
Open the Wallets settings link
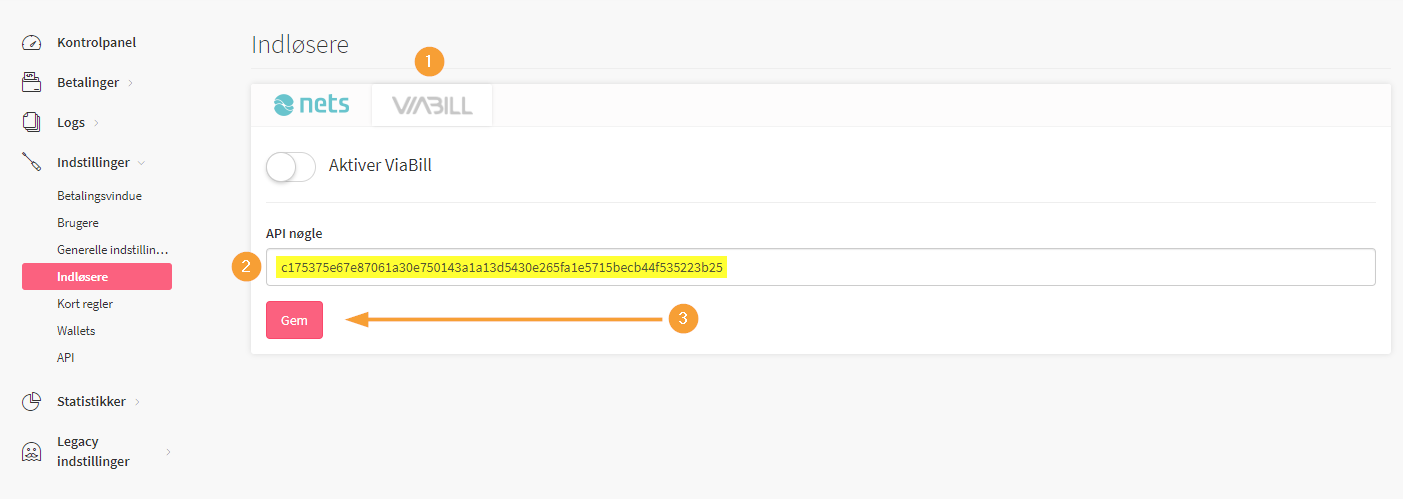click(x=76, y=330)
